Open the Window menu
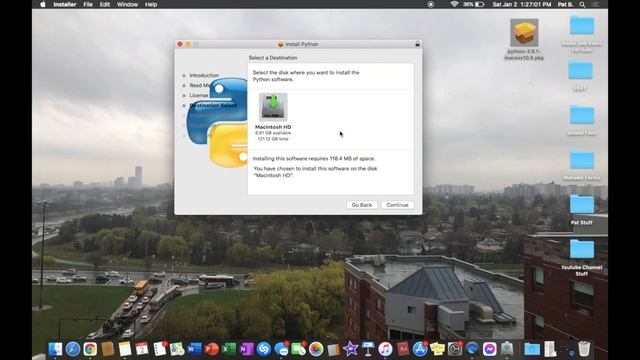 coord(127,4)
